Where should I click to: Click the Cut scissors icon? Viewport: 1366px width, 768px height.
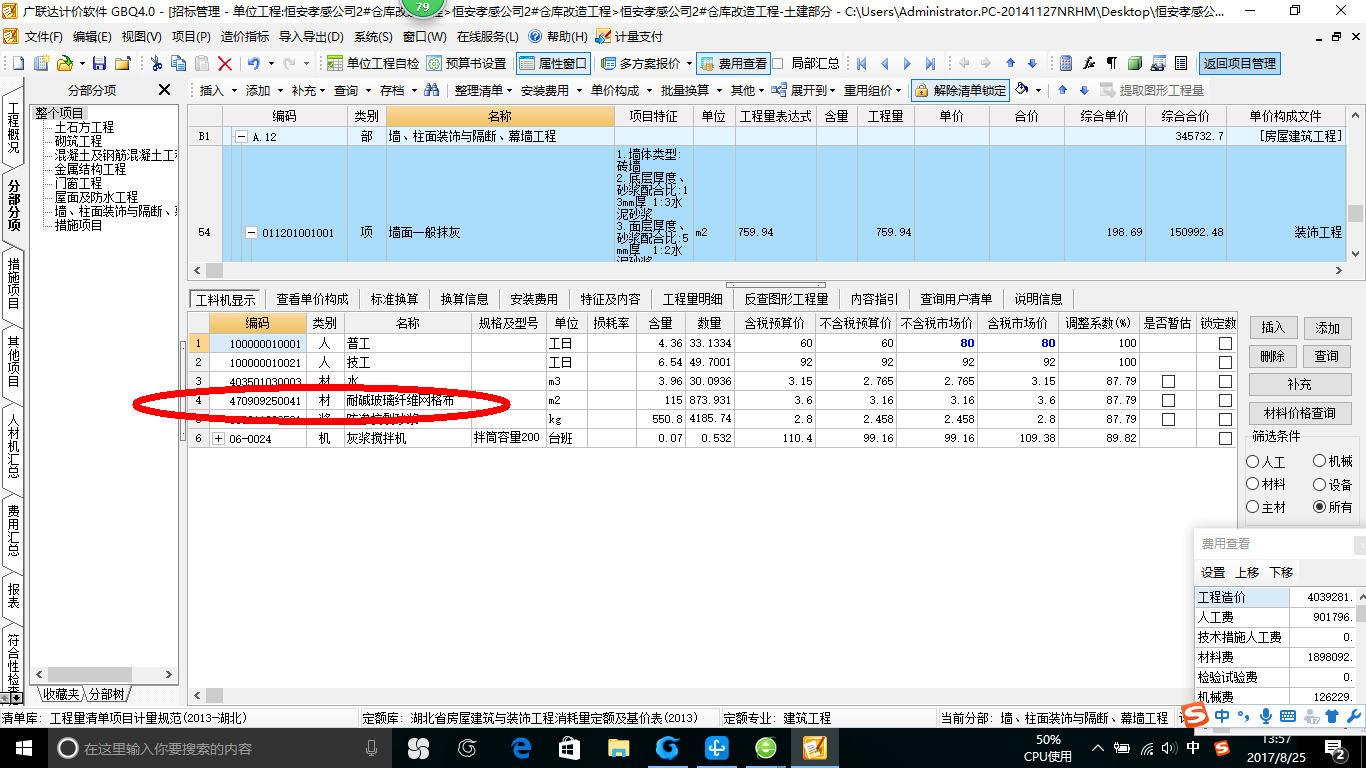pos(156,63)
